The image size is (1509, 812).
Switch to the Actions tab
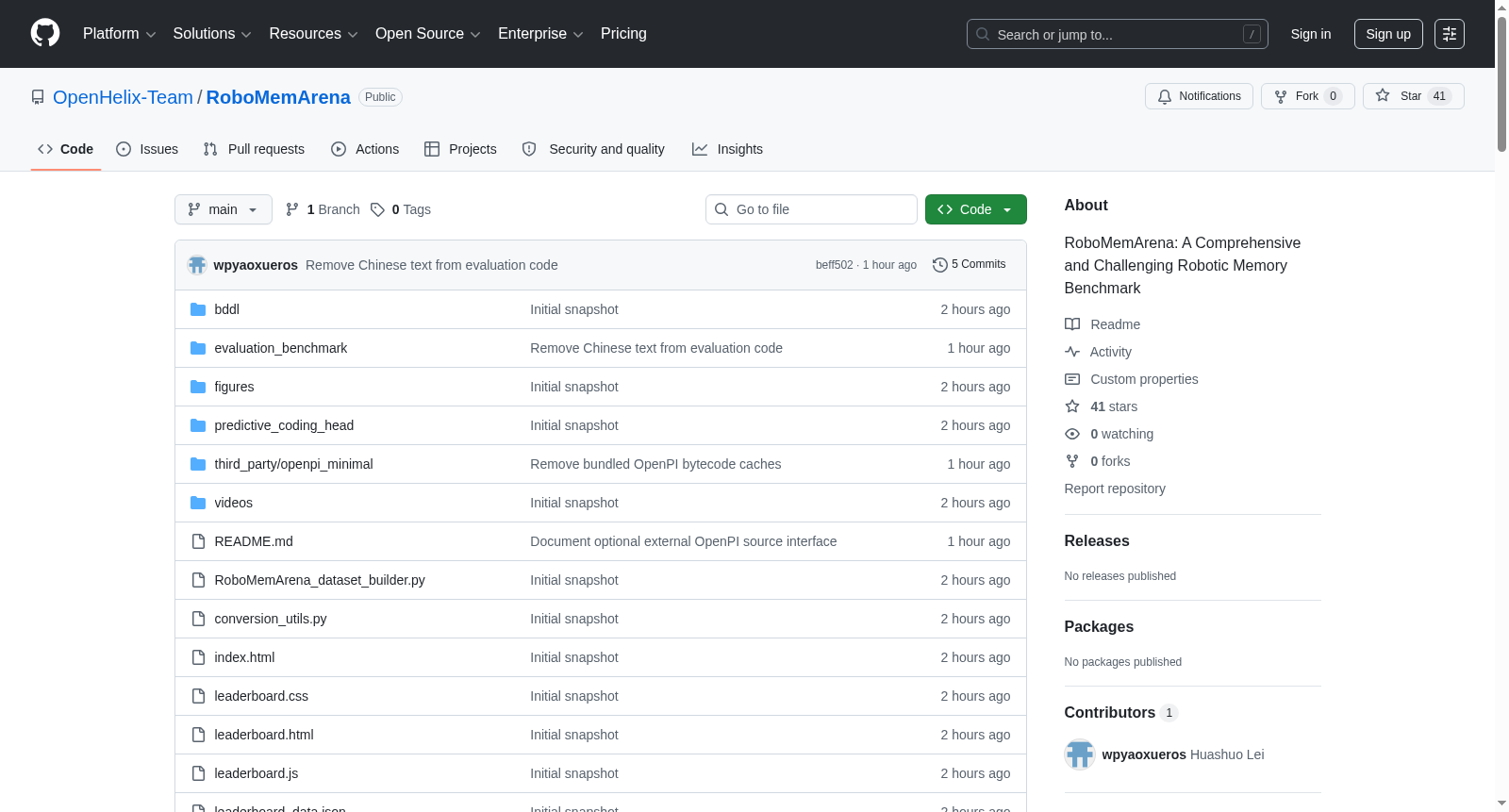pos(365,149)
